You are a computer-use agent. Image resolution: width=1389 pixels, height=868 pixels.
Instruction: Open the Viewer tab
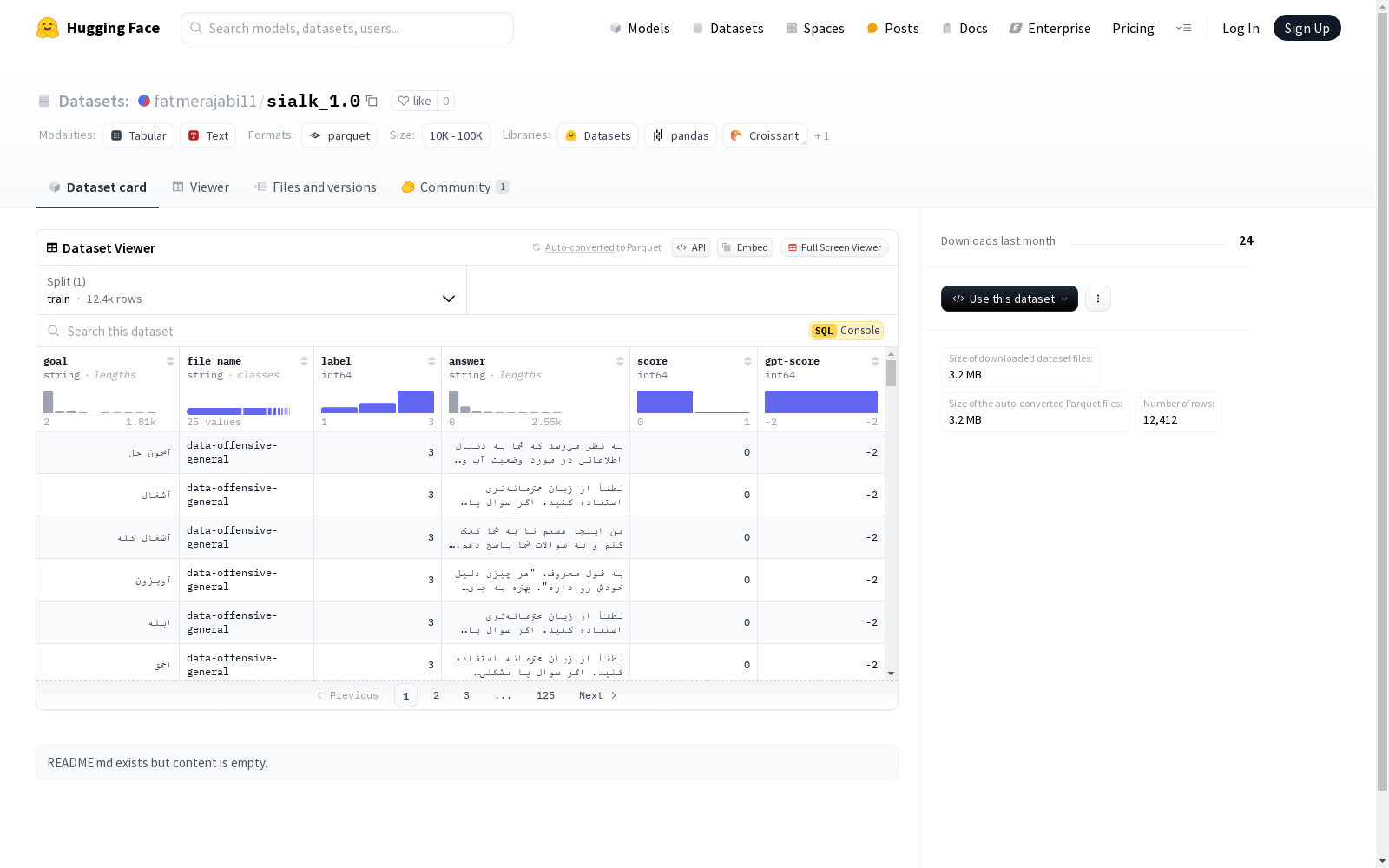click(201, 187)
